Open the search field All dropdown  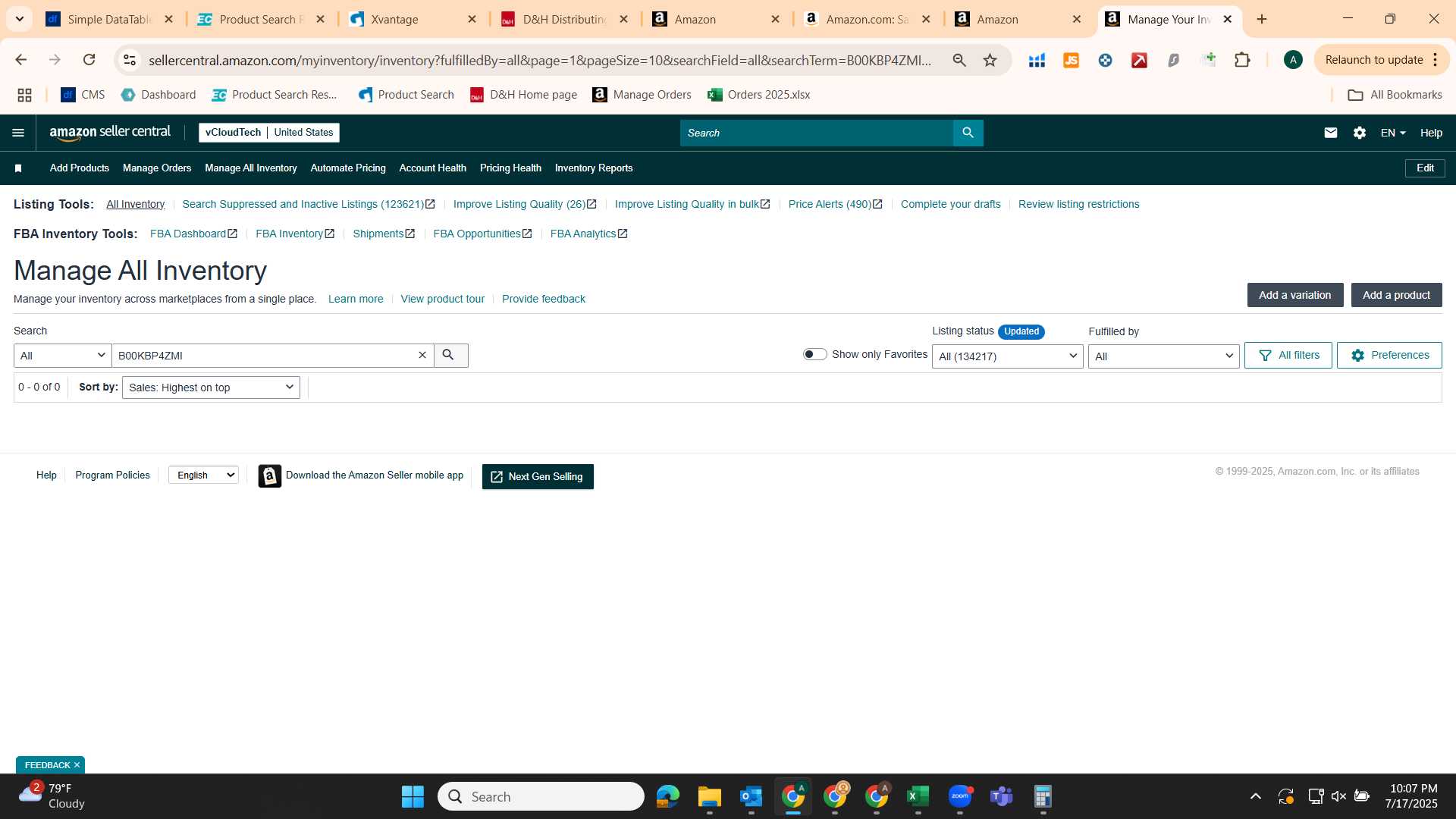pyautogui.click(x=63, y=356)
